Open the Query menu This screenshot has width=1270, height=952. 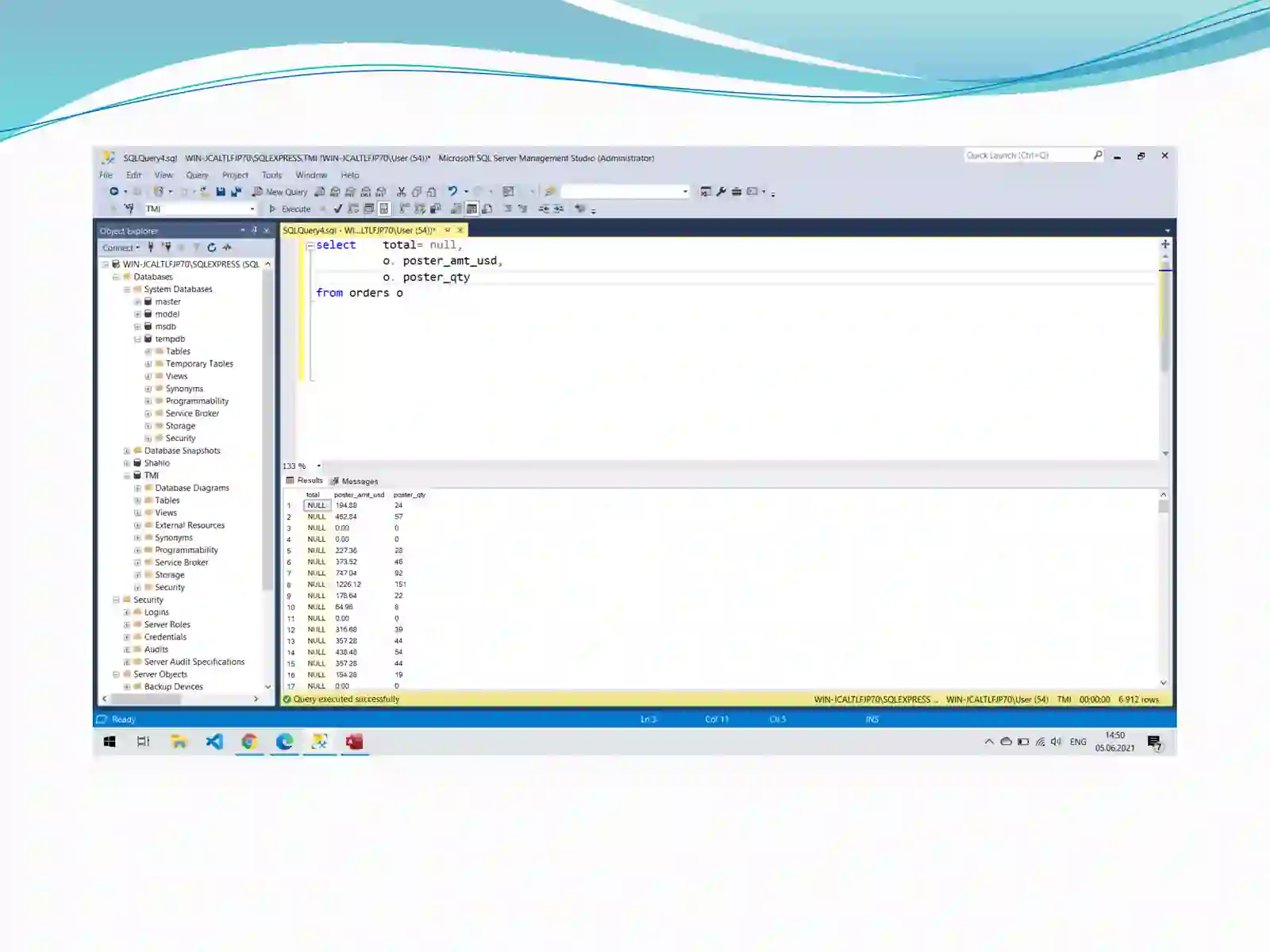click(197, 175)
